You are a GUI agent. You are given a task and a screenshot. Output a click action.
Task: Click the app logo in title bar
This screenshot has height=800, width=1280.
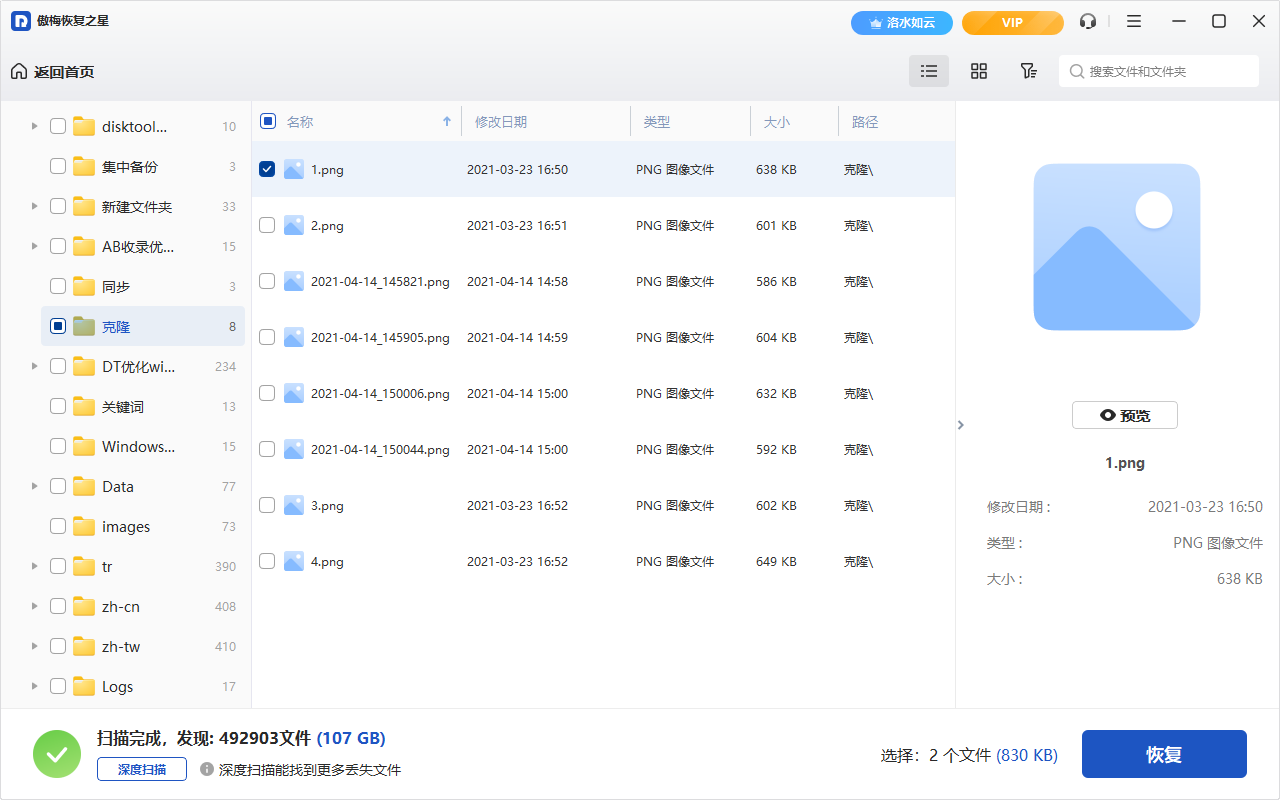tap(21, 21)
